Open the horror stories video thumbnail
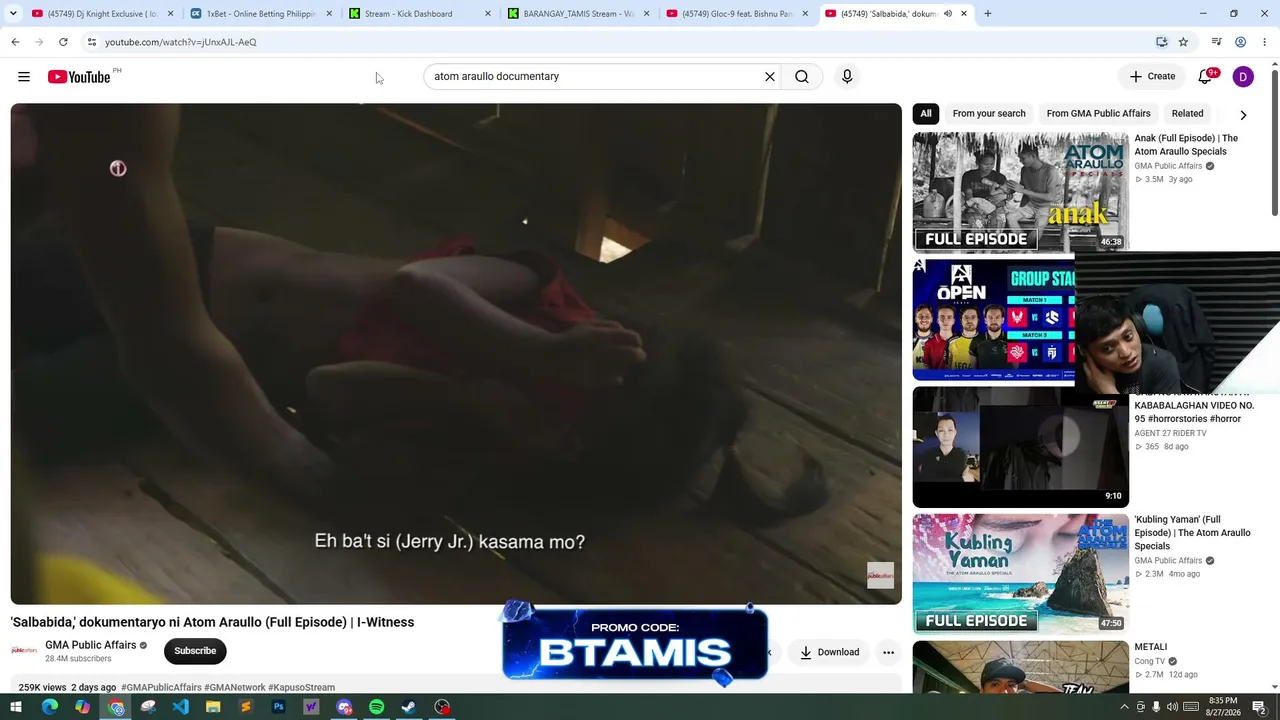This screenshot has height=720, width=1280. (x=1020, y=447)
